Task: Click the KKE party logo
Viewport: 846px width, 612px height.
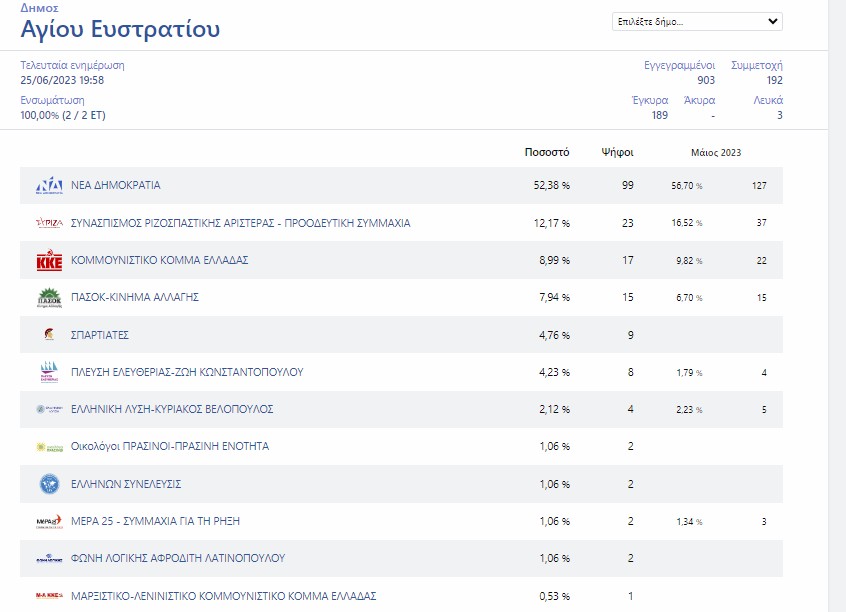Action: coord(49,260)
